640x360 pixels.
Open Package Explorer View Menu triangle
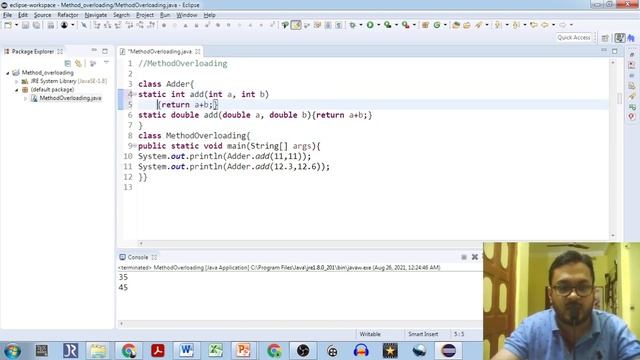[107, 63]
